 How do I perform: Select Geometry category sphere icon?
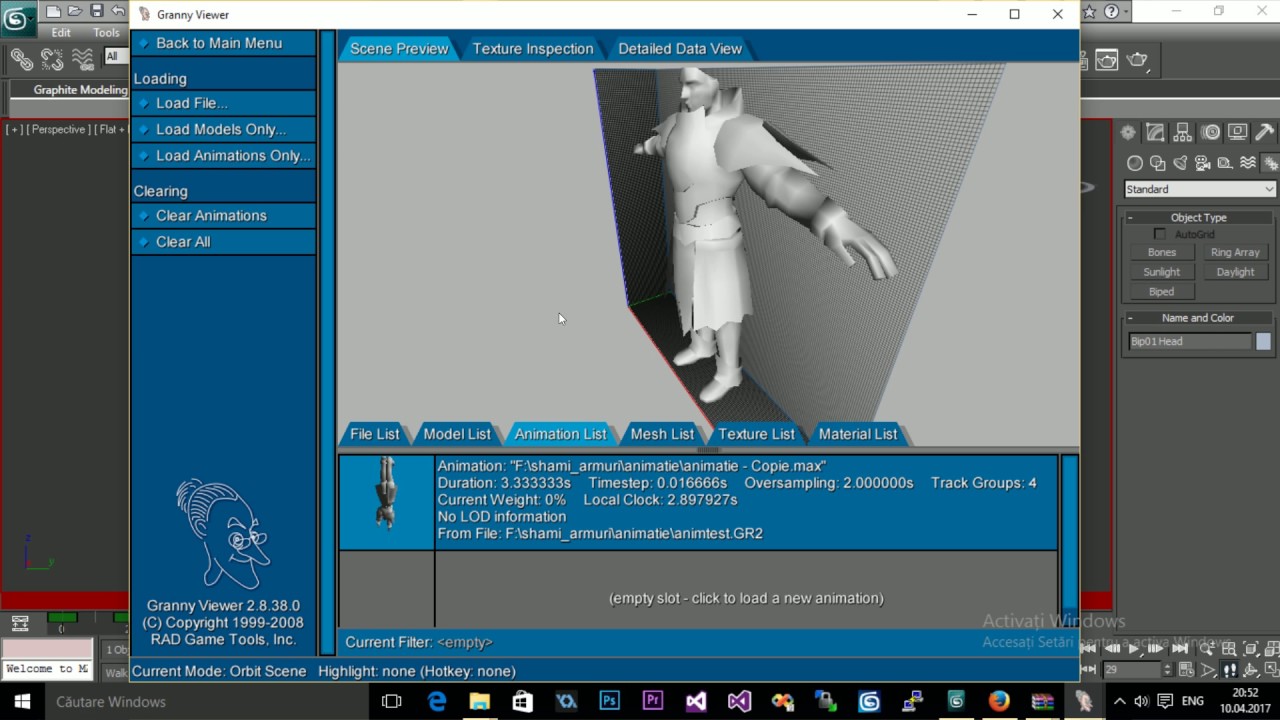[x=1135, y=163]
